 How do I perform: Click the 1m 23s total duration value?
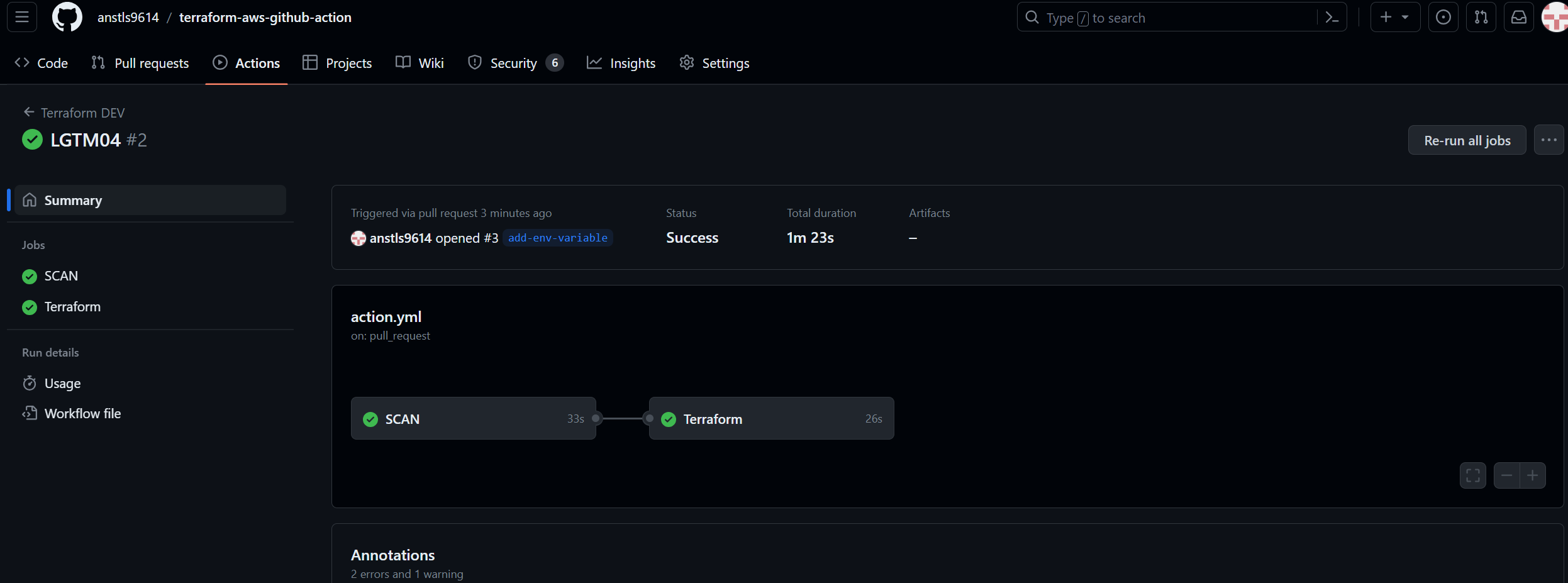point(810,238)
